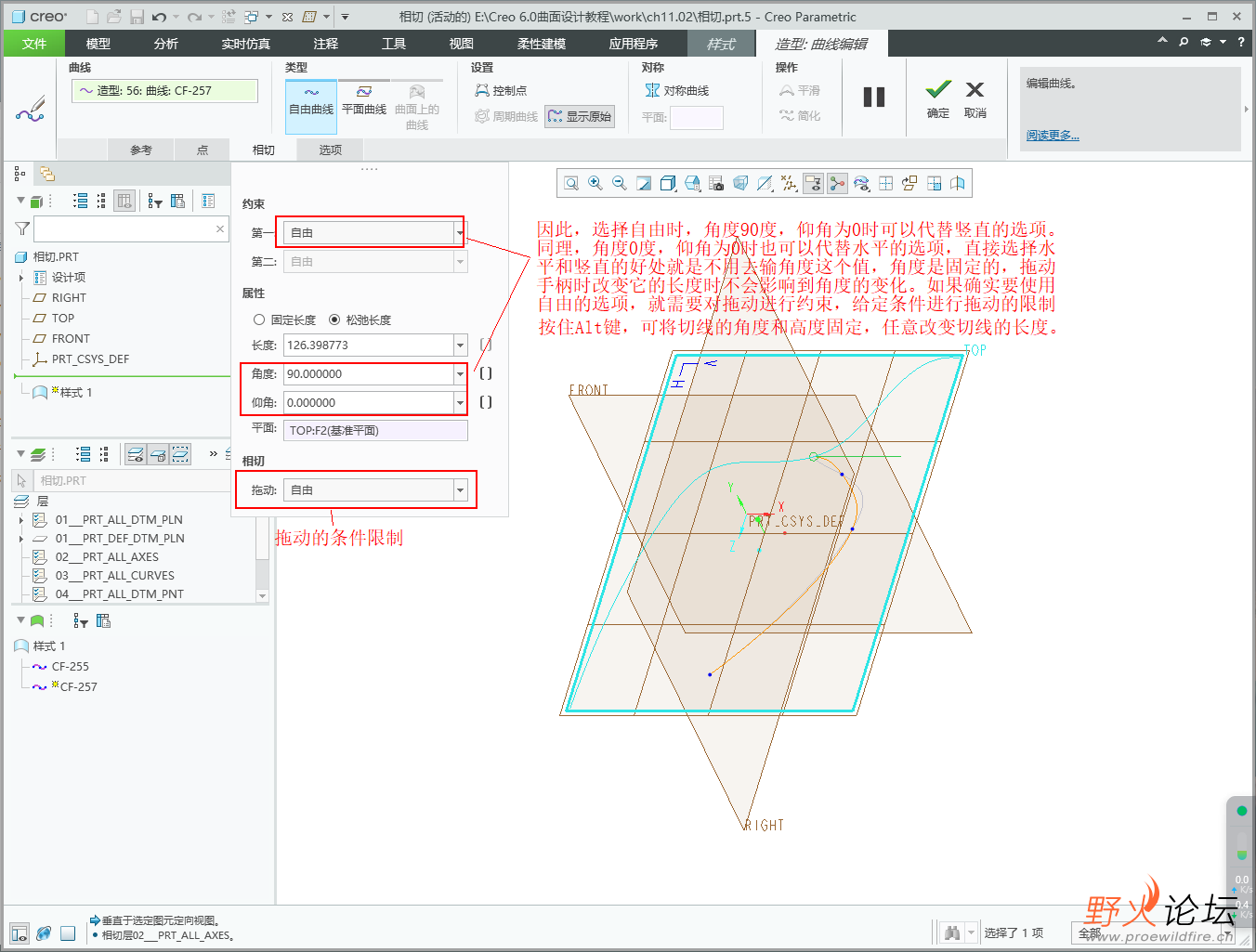
Task: Toggle perspective view icon
Action: click(x=740, y=184)
